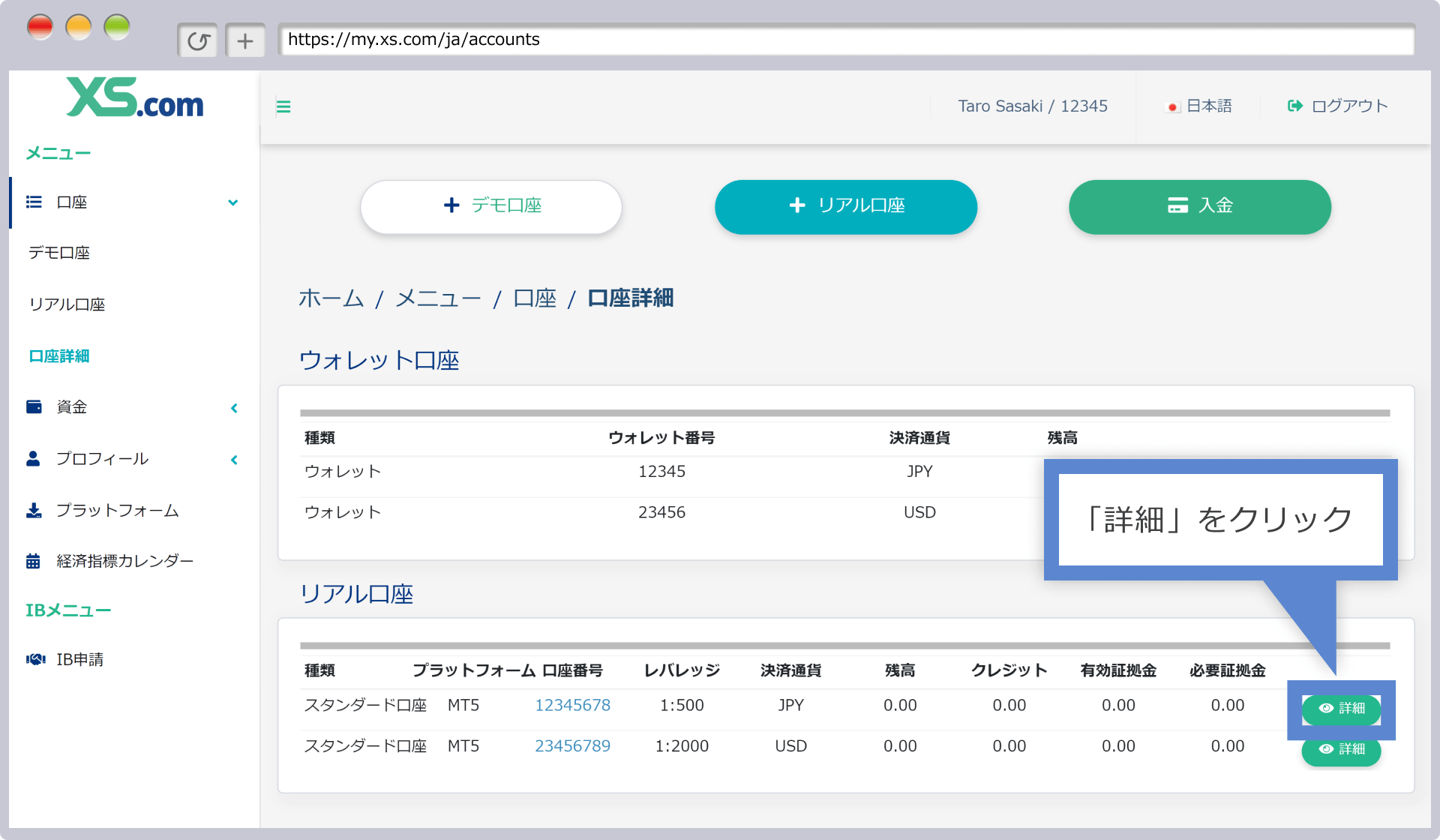Open the プロフィール sidebar menu
Viewport: 1440px width, 840px height.
[x=102, y=458]
